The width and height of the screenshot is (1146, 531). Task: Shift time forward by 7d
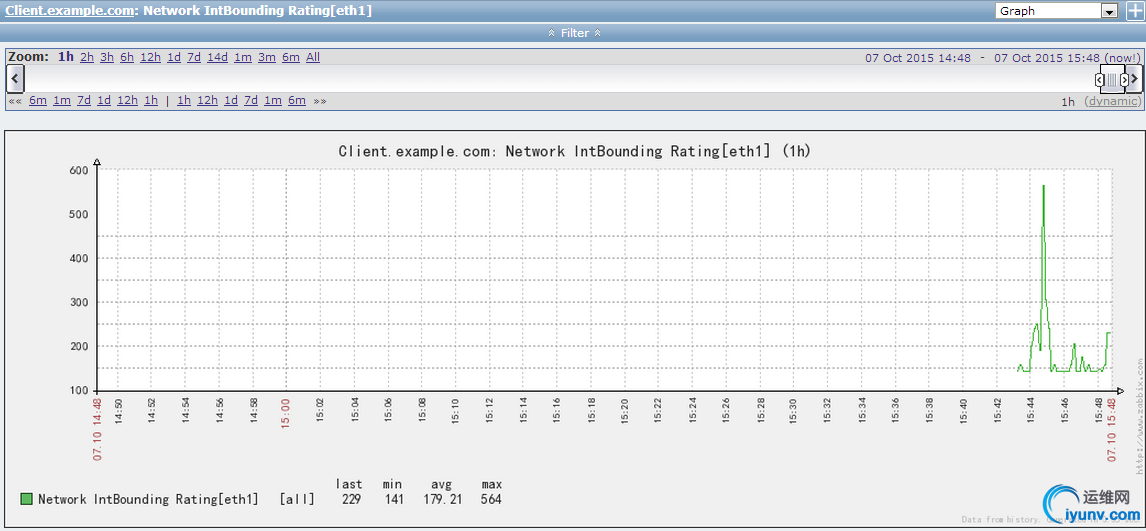point(251,101)
